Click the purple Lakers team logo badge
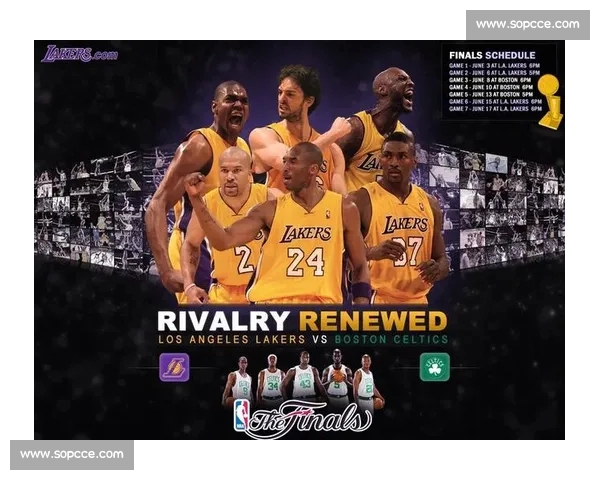This screenshot has width=600, height=480. tap(174, 367)
